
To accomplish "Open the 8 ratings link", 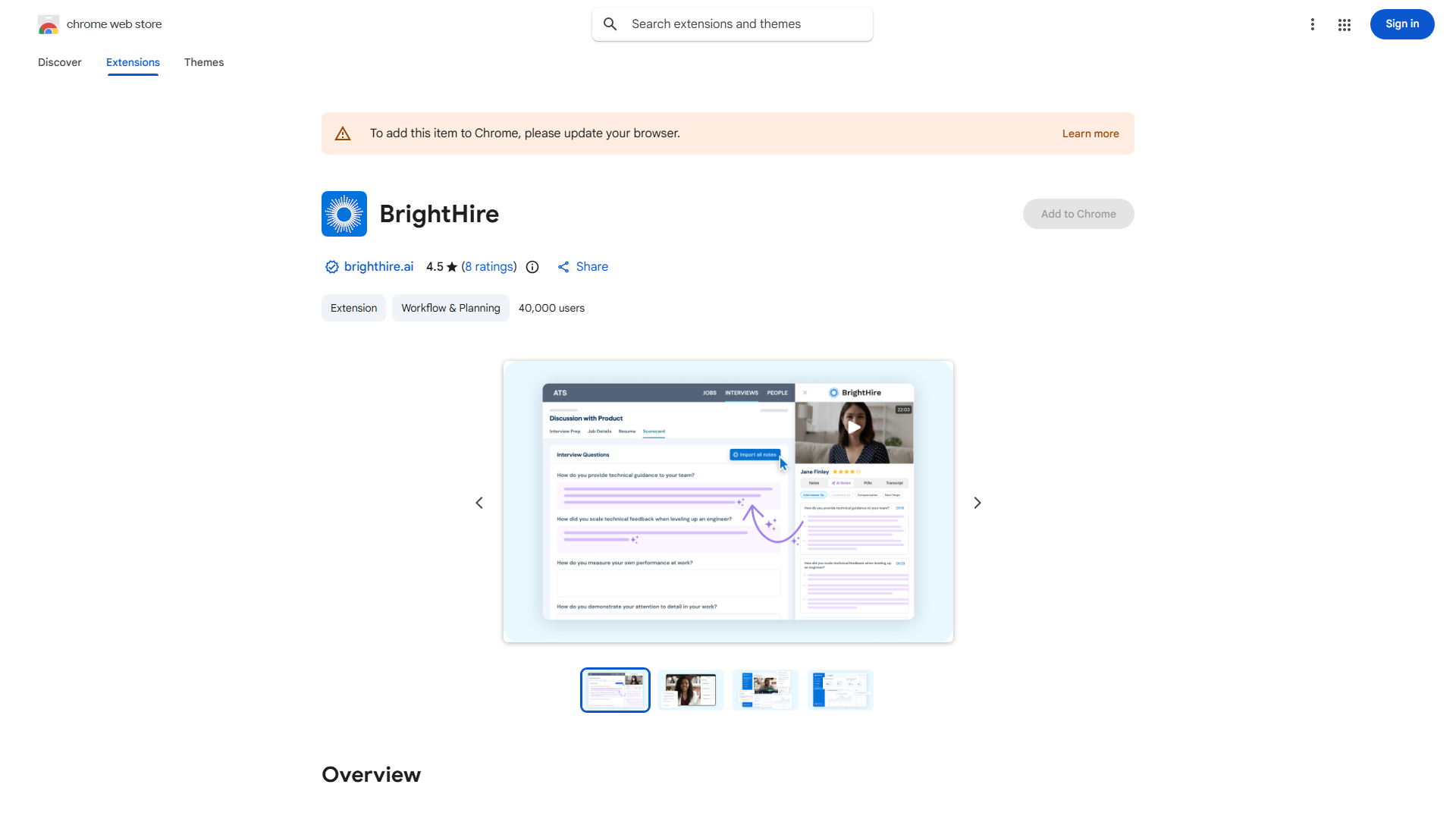I will click(489, 267).
